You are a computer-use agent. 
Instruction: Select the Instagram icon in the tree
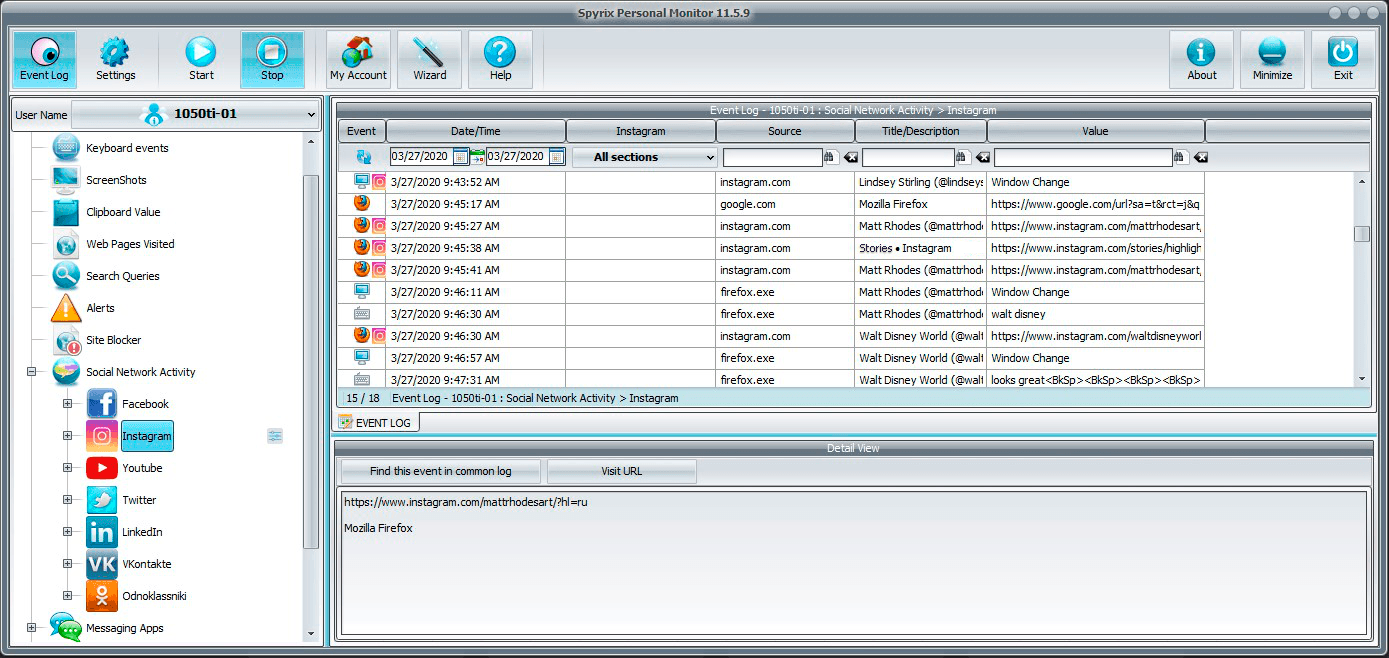(x=102, y=436)
